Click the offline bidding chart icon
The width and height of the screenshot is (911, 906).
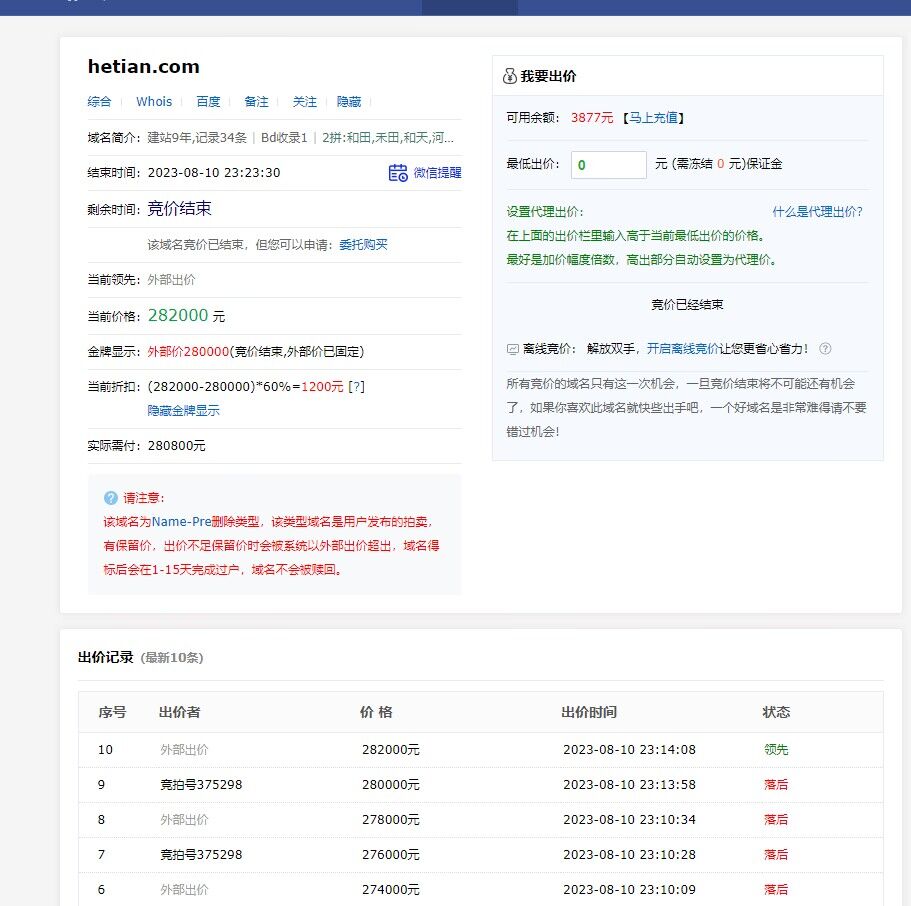tap(512, 349)
